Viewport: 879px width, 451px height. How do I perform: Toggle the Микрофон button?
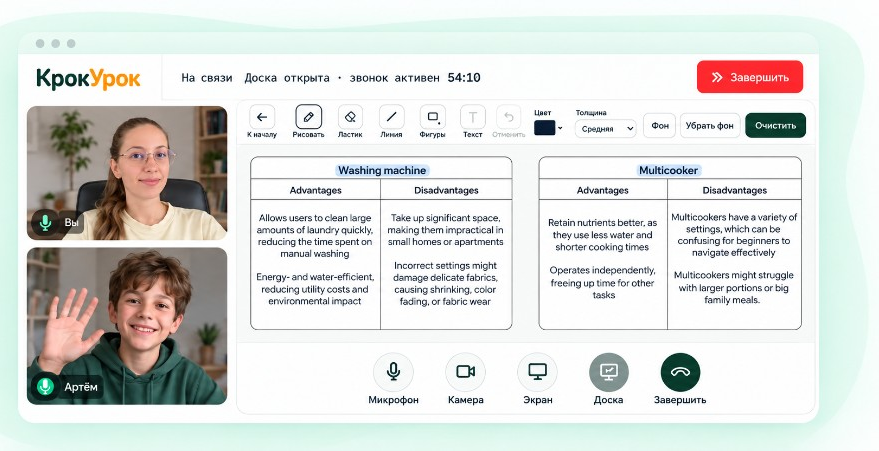(x=394, y=372)
